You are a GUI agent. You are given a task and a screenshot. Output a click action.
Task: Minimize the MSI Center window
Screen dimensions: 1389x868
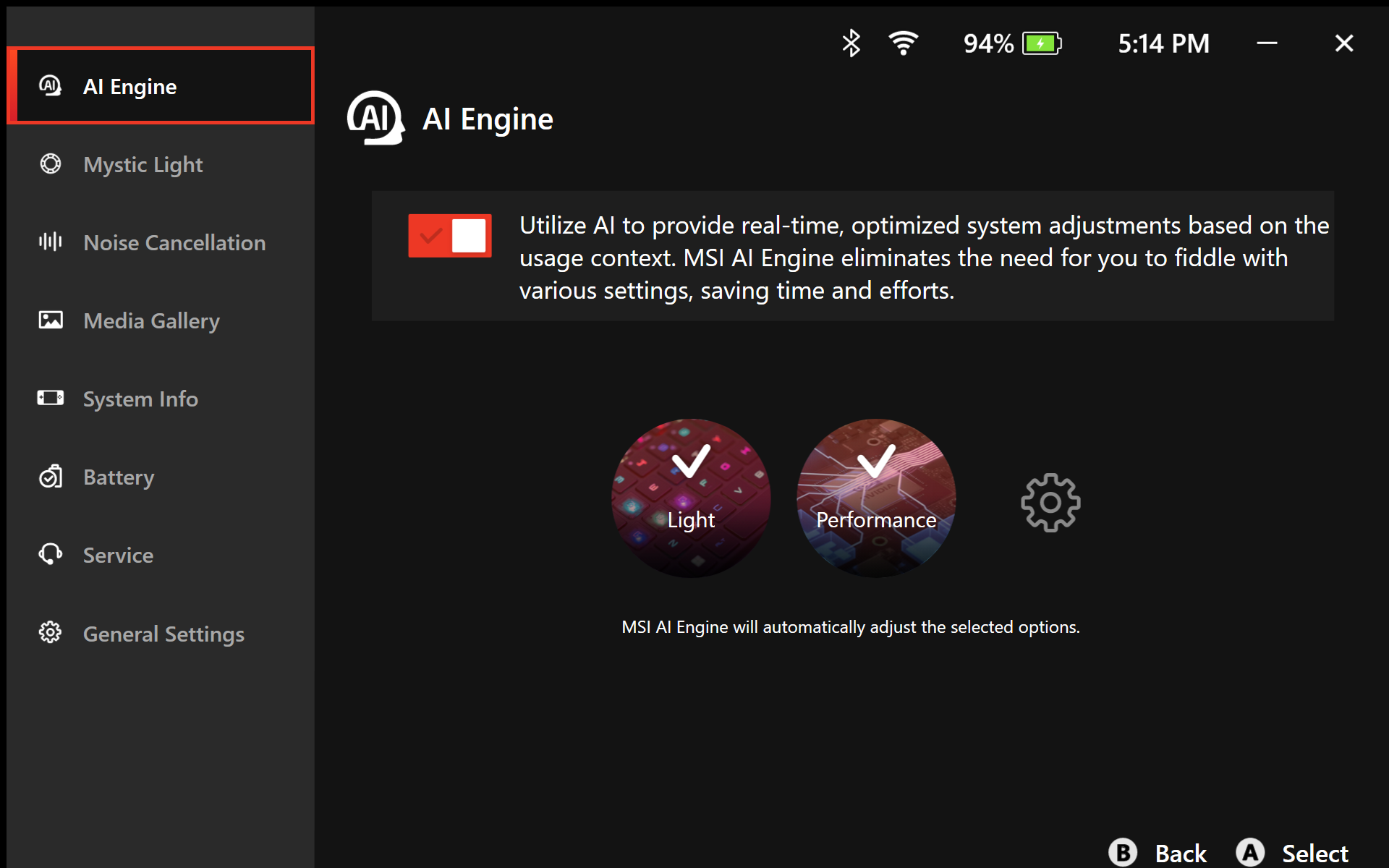[1267, 43]
